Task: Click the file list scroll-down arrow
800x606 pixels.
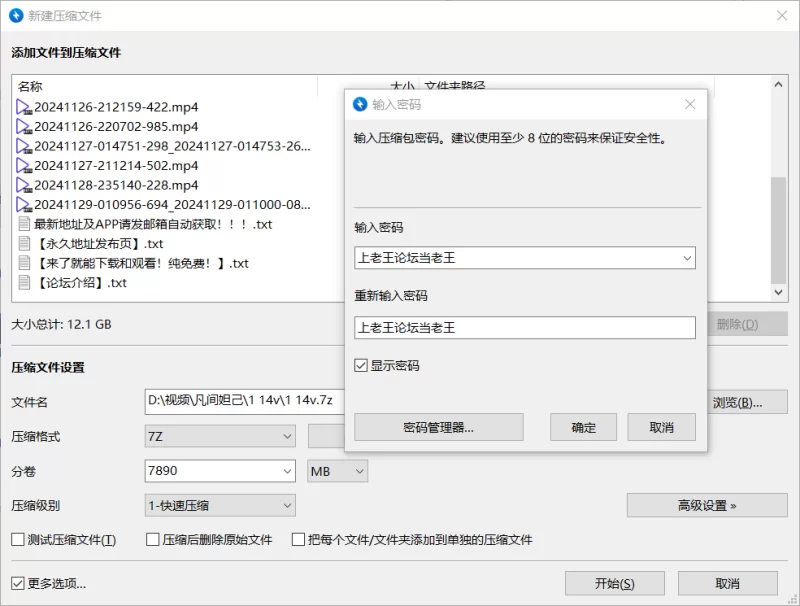Action: pyautogui.click(x=778, y=292)
